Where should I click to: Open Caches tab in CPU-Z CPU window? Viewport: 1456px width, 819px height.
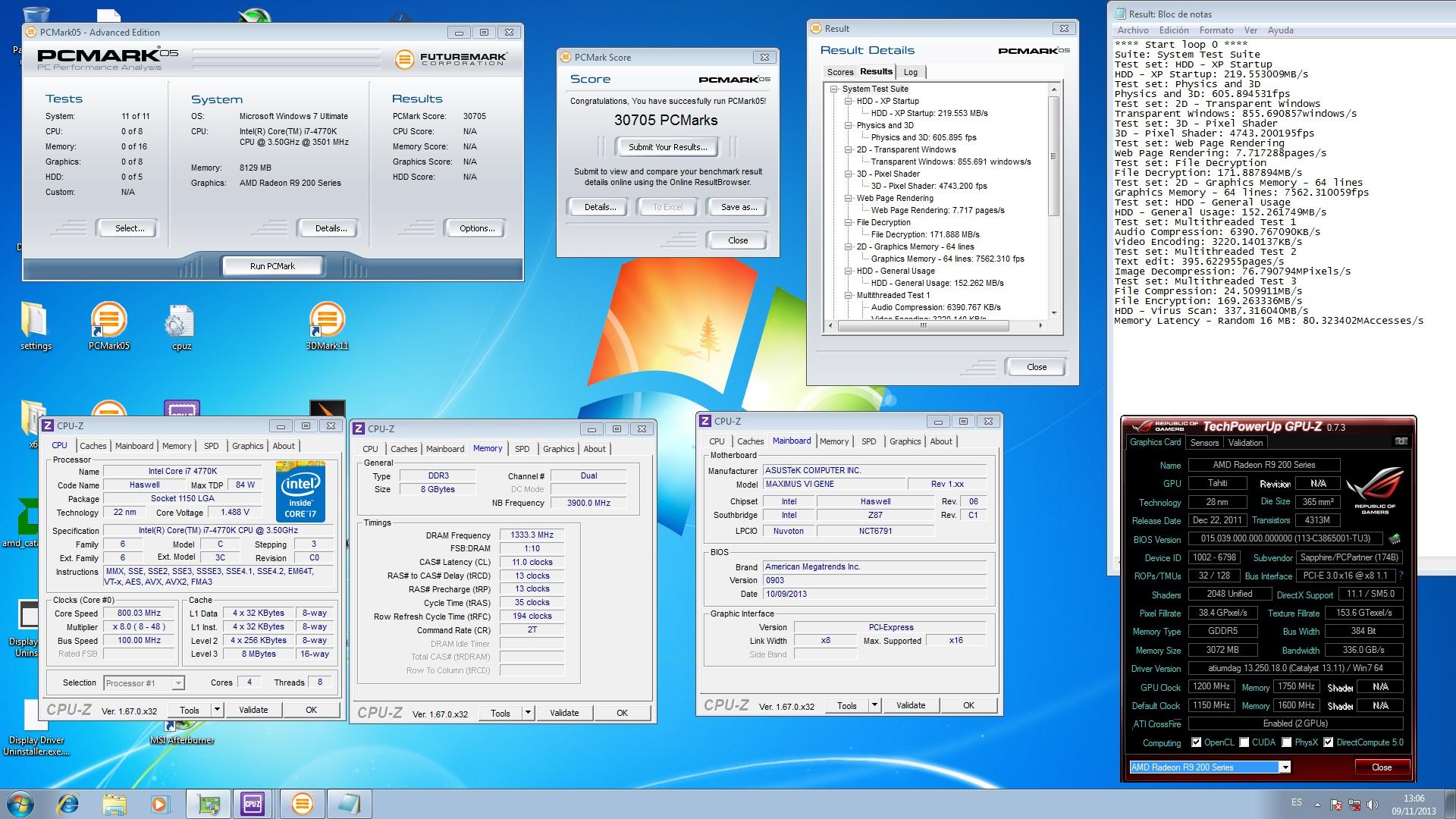93,446
